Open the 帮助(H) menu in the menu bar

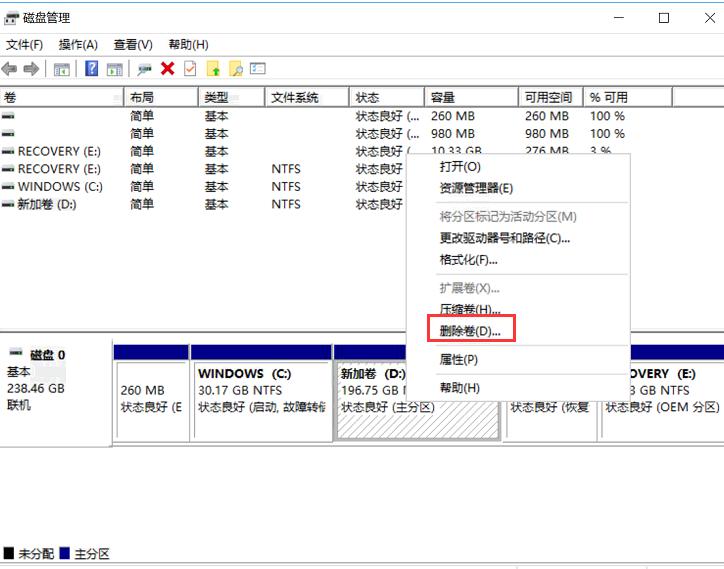(188, 45)
